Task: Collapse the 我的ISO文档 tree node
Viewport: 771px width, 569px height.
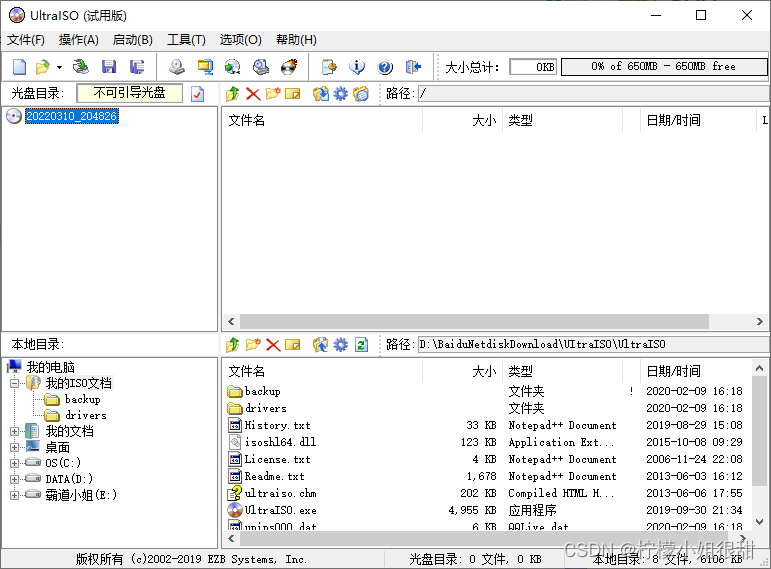Action: (15, 383)
